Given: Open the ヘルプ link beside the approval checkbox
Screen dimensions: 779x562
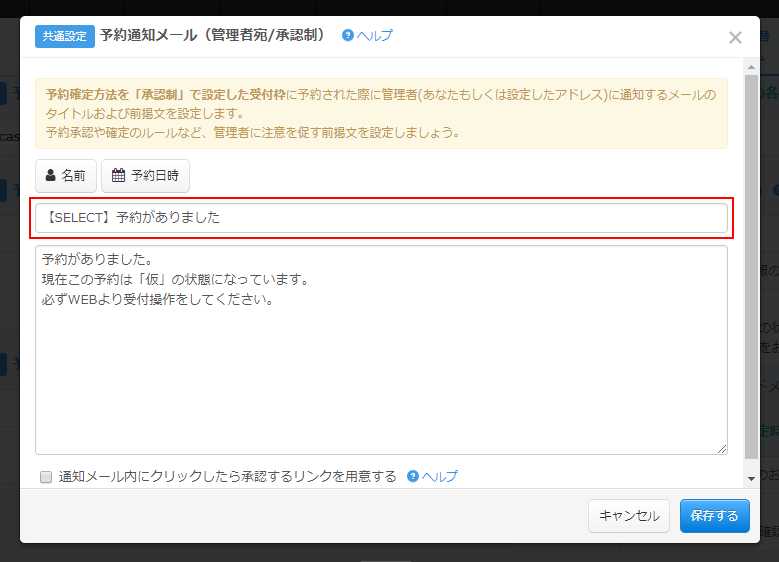Looking at the screenshot, I should click(x=440, y=476).
